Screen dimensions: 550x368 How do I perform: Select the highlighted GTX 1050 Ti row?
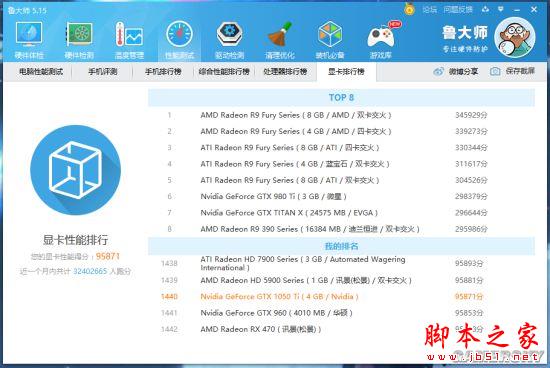tap(341, 296)
